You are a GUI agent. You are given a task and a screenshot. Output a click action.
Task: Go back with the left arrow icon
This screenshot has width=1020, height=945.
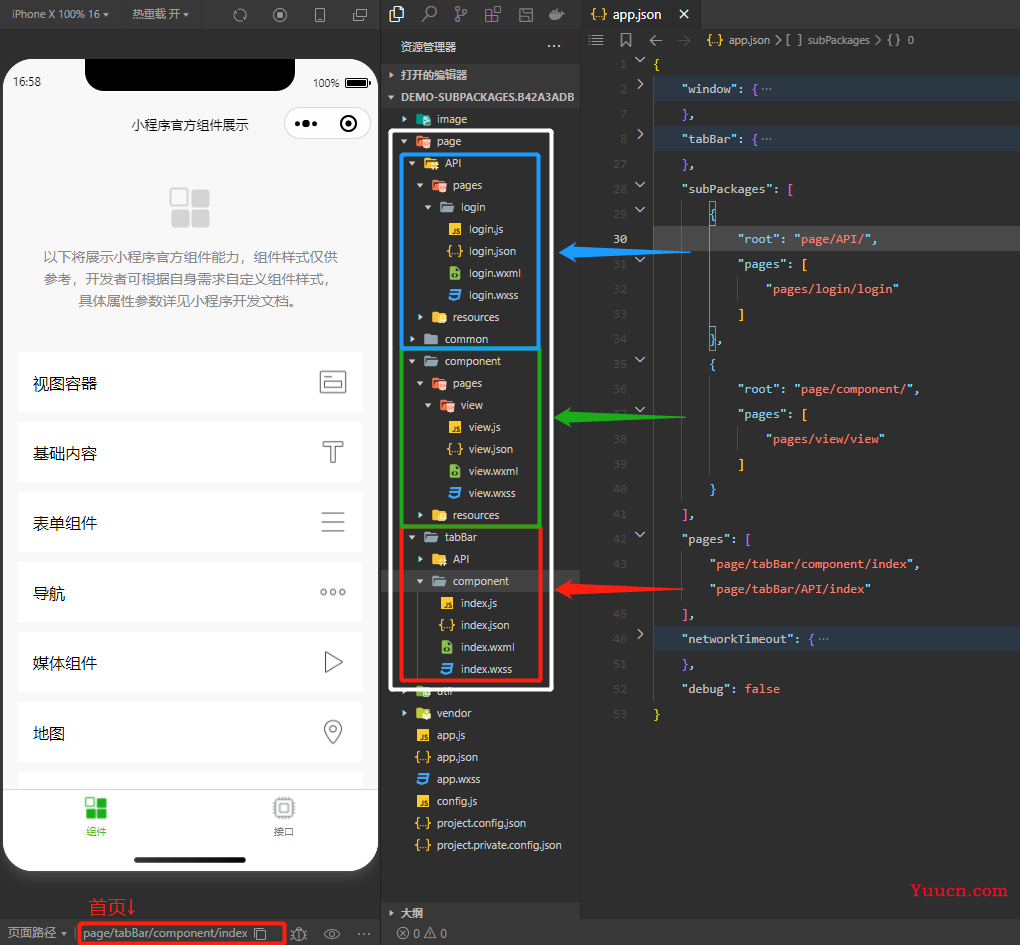coord(656,40)
